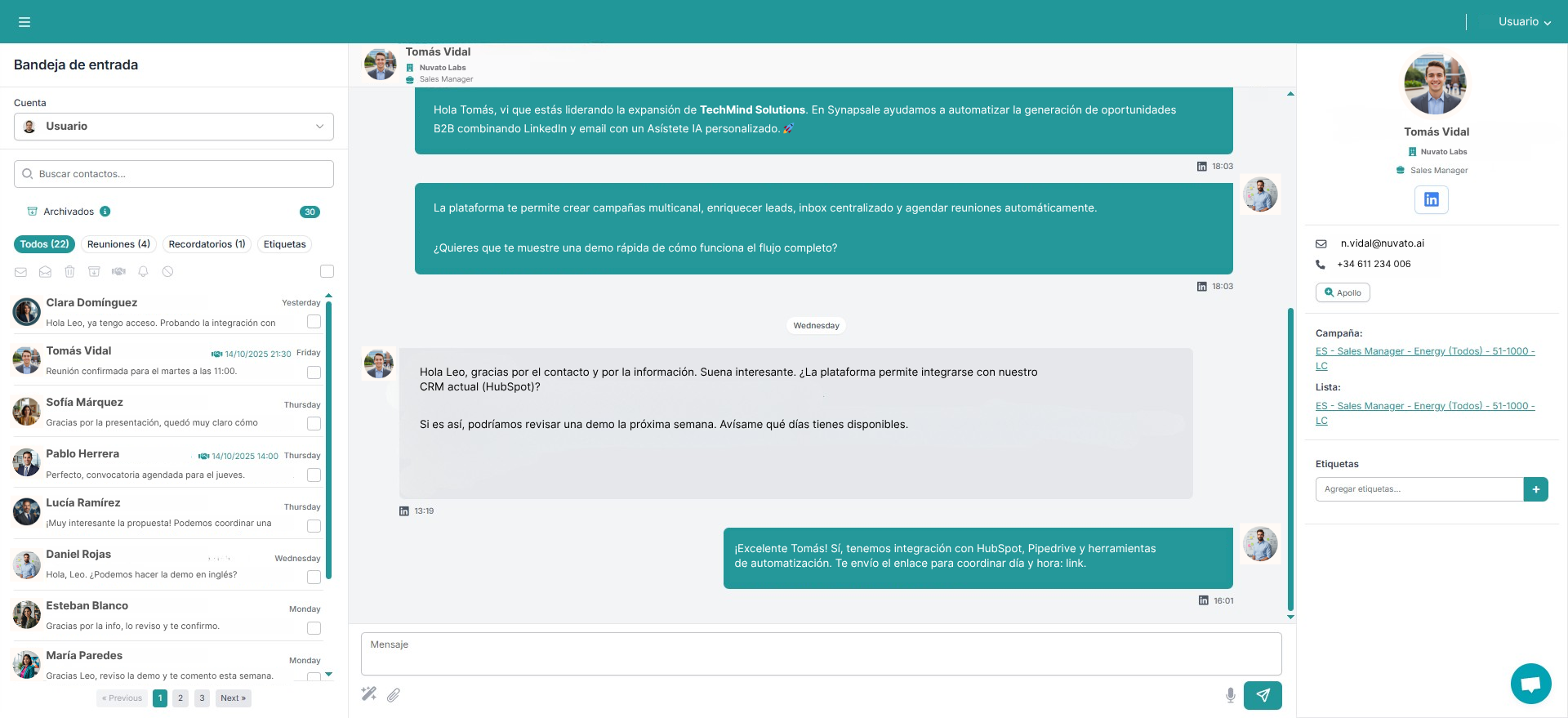
Task: Click the archive box toolbar icon
Action: (x=94, y=271)
